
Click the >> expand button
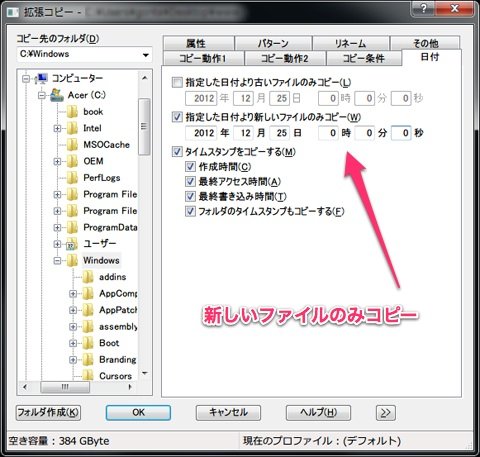[386, 413]
